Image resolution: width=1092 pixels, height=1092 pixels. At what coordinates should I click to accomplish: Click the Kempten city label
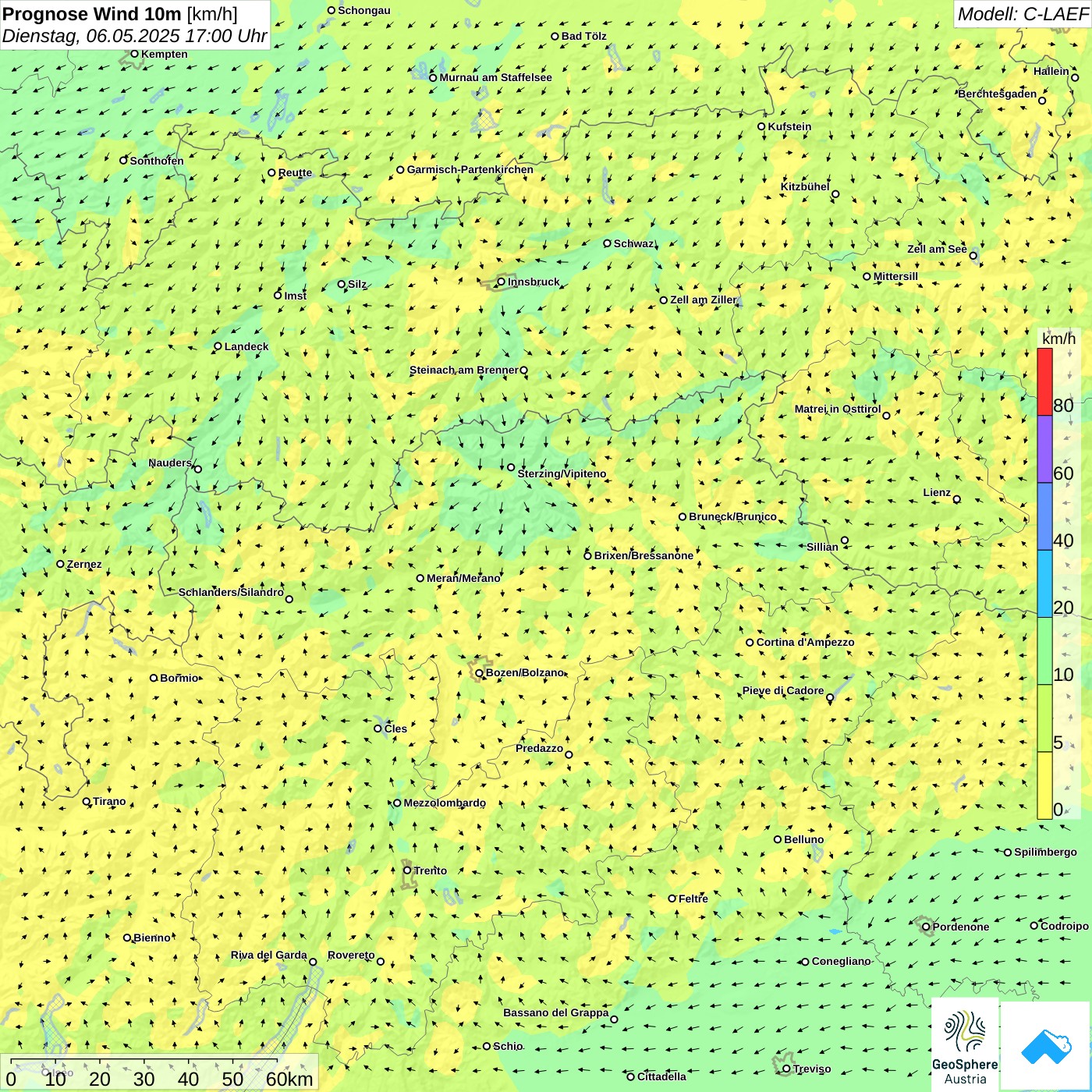point(165,54)
